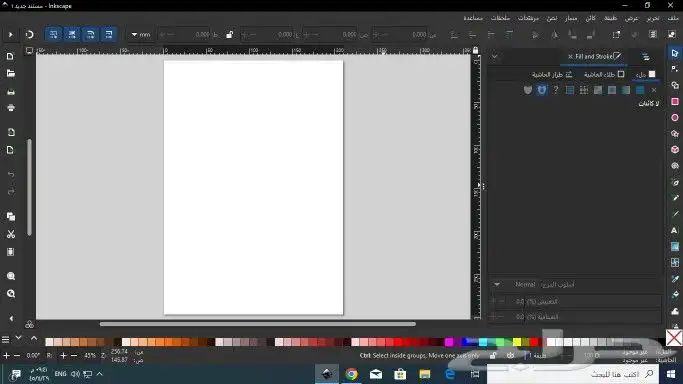Select the Dropper color picker tool
This screenshot has width=683, height=384.
pyautogui.click(x=675, y=279)
